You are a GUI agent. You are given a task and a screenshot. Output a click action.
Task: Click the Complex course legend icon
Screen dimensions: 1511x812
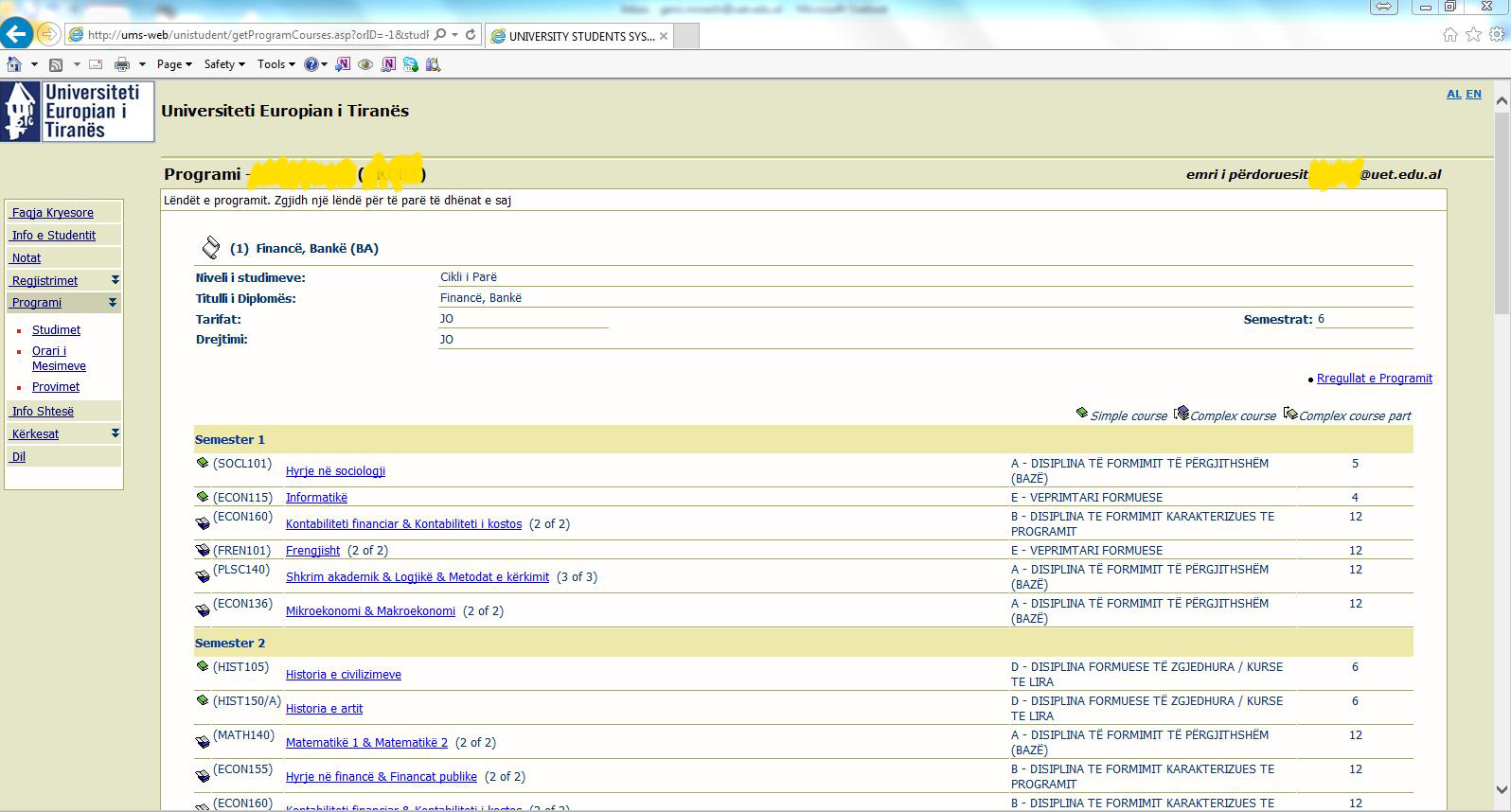(1182, 413)
